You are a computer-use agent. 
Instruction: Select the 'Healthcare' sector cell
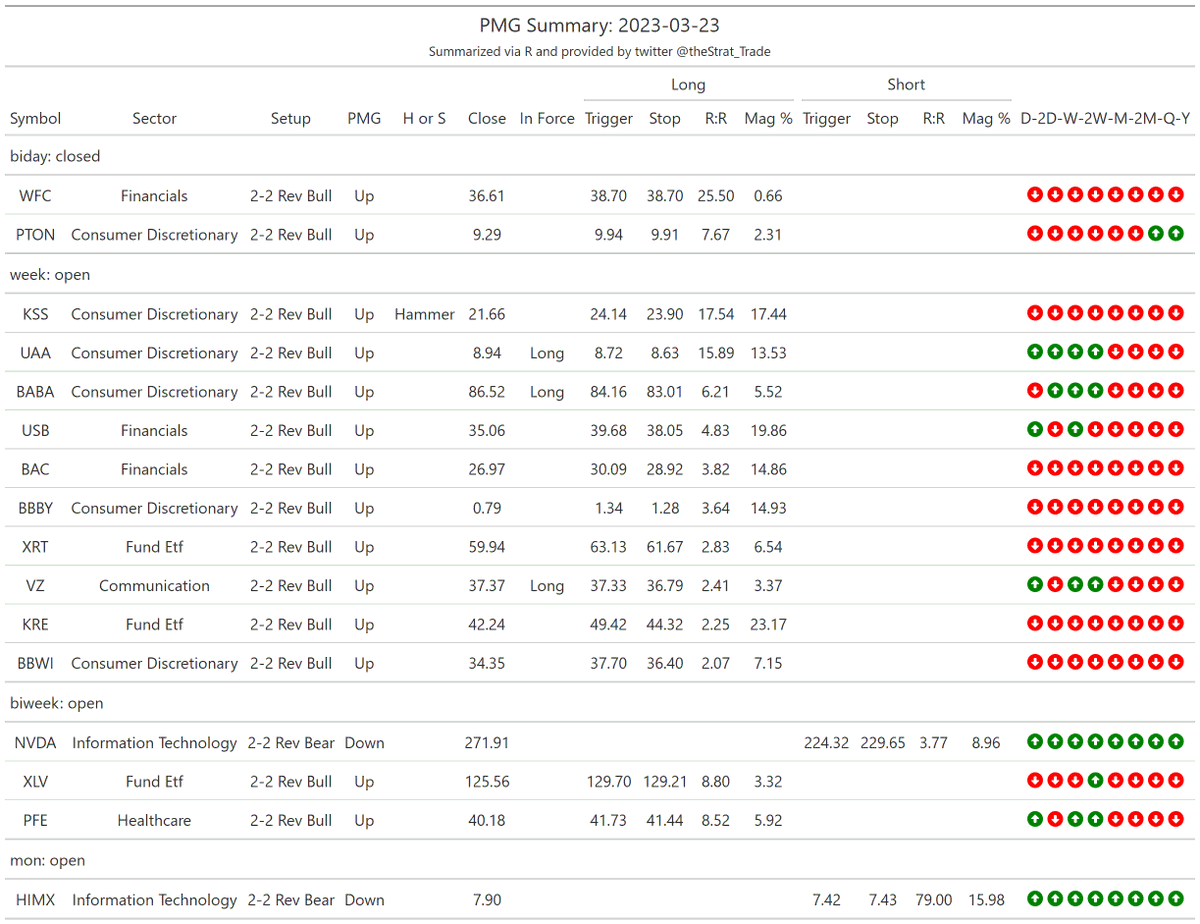(154, 820)
